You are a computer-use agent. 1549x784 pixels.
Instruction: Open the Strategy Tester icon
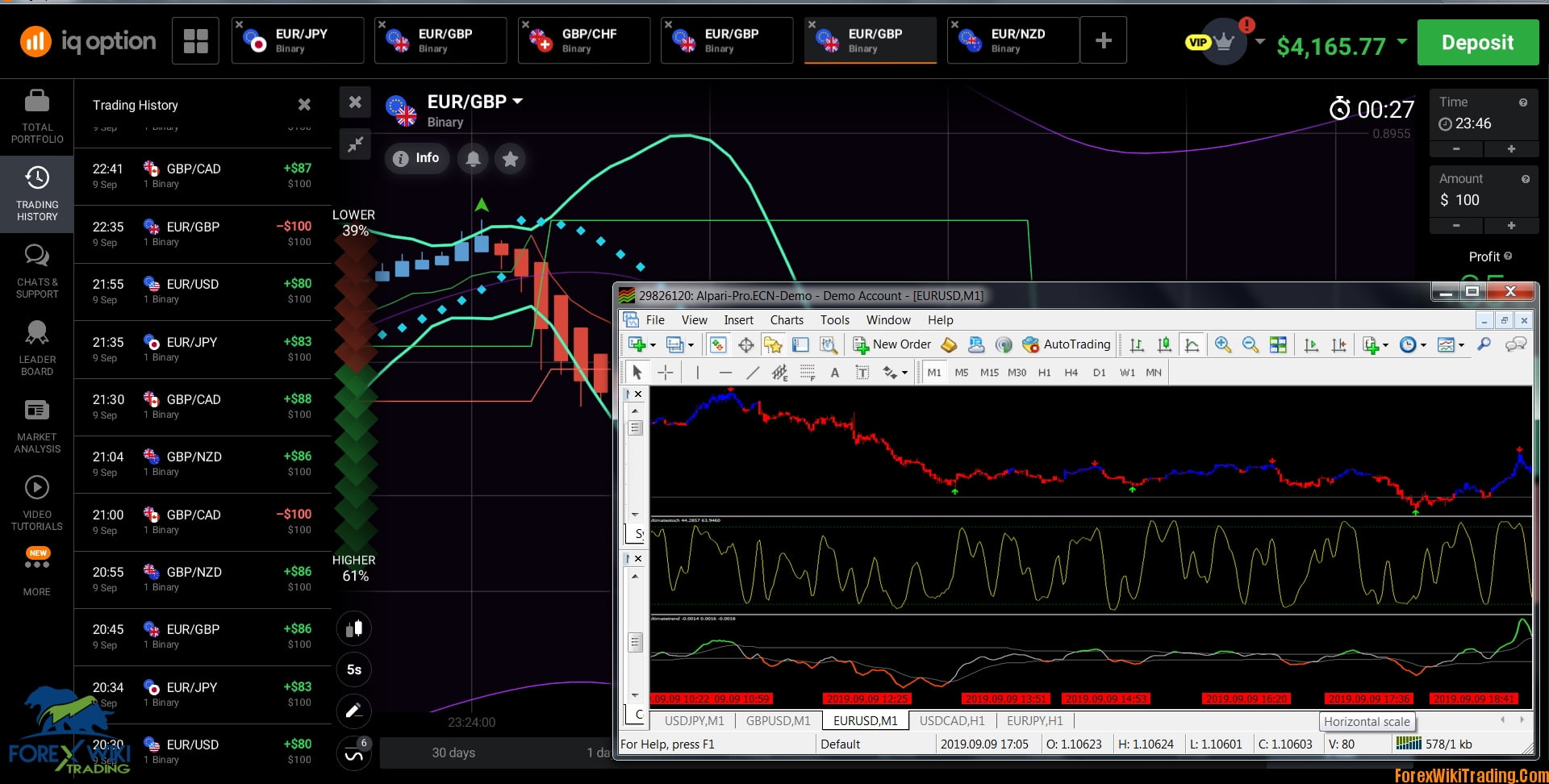click(829, 345)
